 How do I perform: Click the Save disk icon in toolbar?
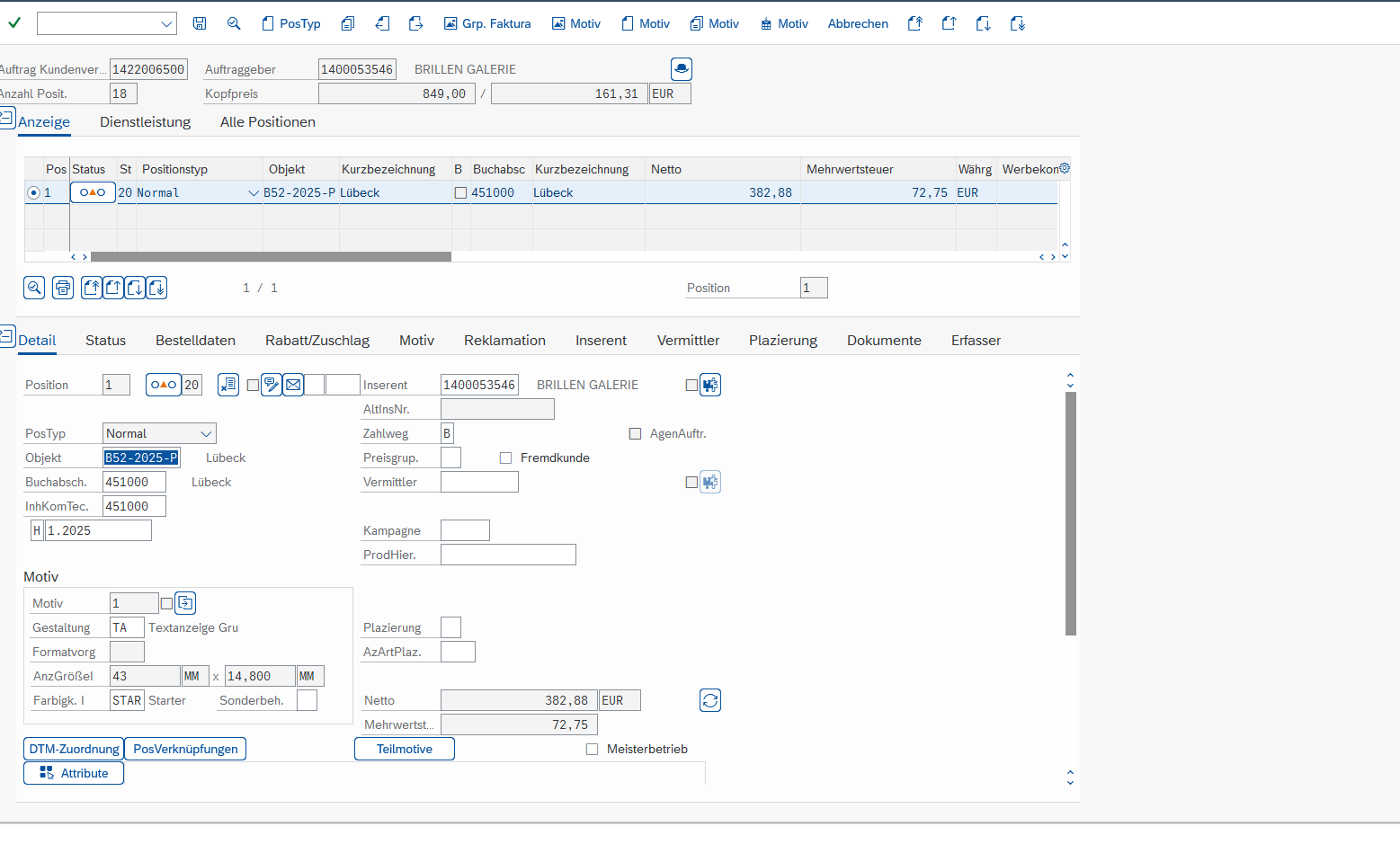[200, 23]
